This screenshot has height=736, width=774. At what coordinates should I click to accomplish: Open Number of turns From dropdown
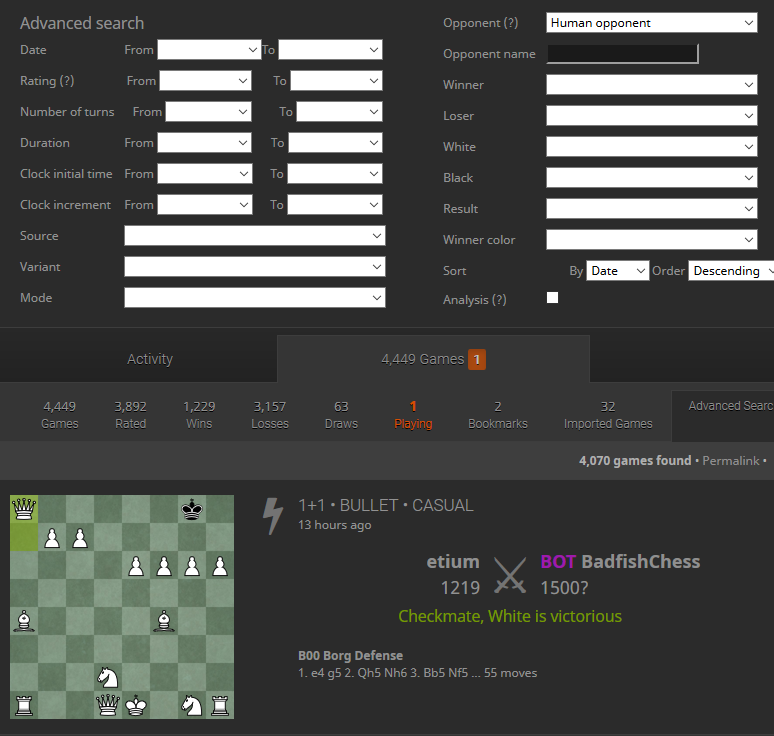tap(208, 112)
